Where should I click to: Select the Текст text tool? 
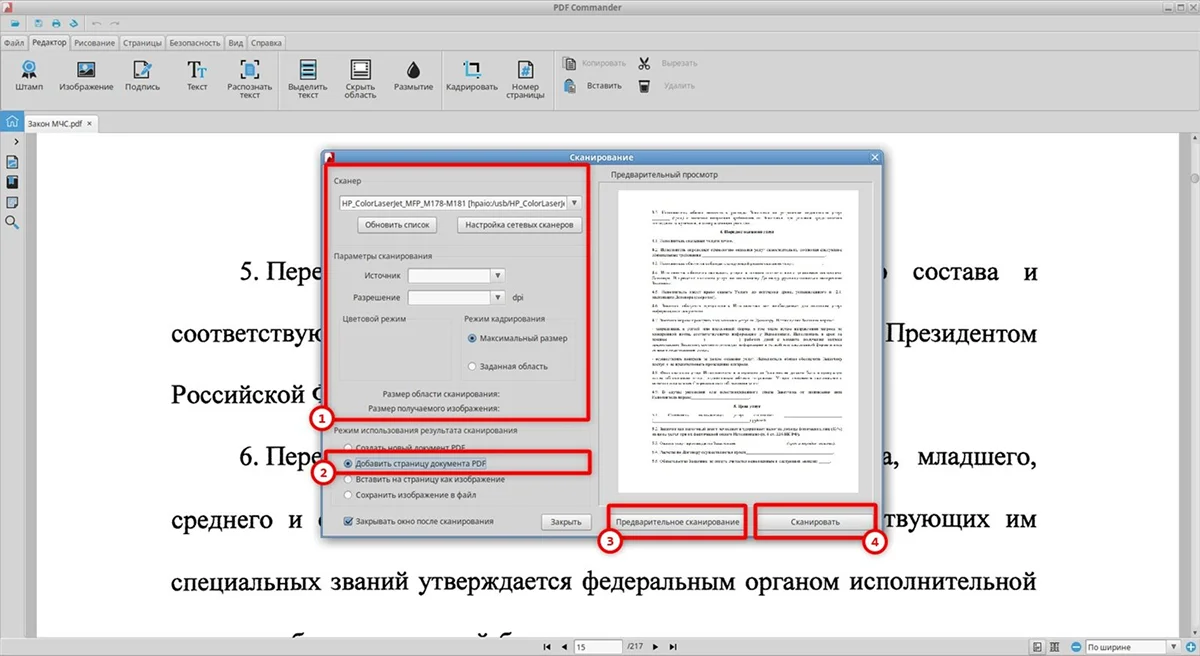pyautogui.click(x=197, y=72)
